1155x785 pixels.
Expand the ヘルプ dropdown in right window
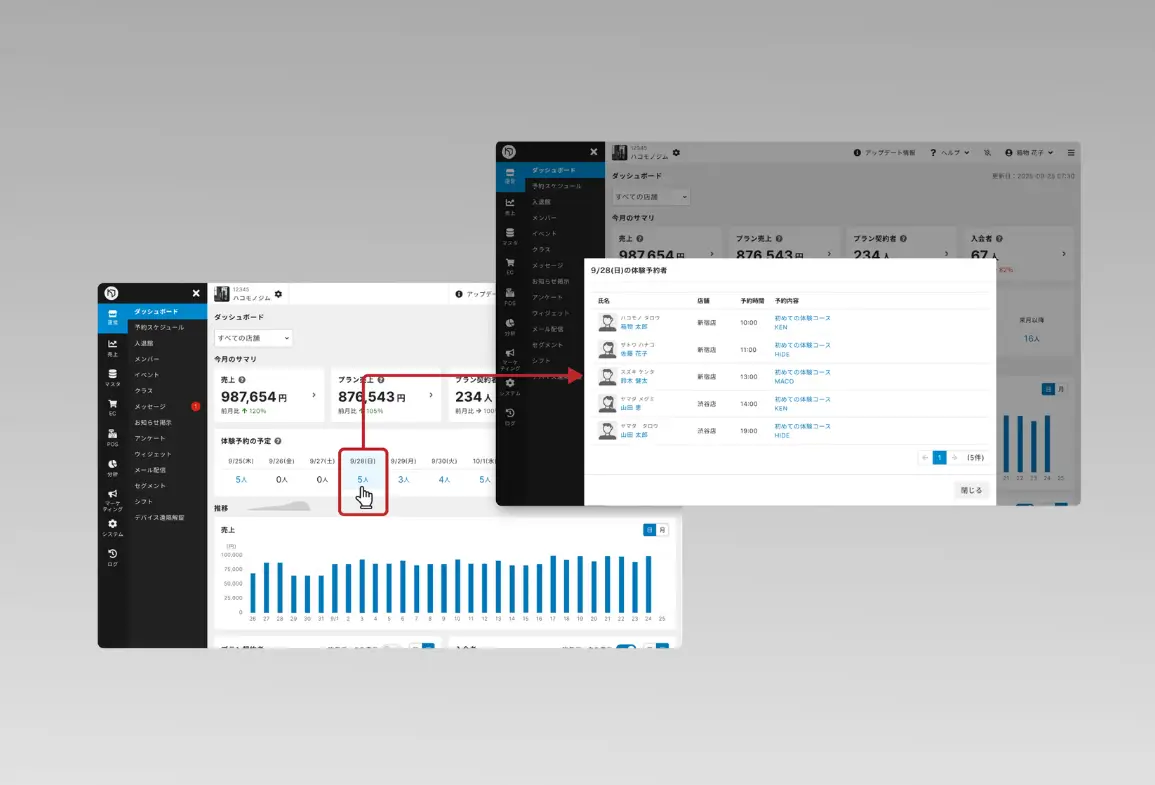click(x=950, y=152)
